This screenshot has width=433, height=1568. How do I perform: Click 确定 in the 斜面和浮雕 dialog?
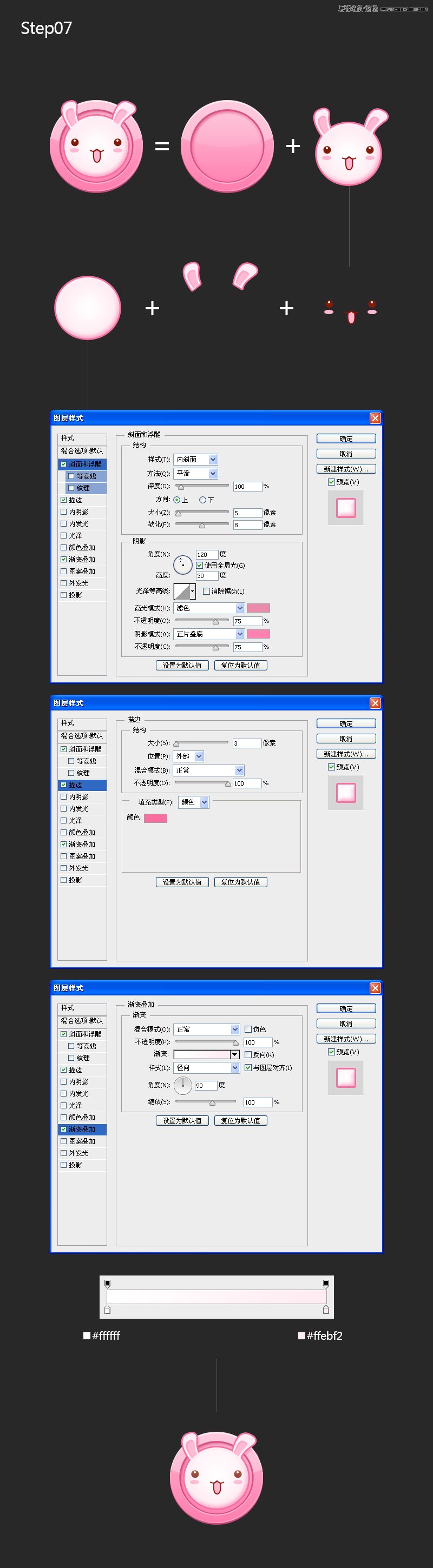tap(346, 439)
